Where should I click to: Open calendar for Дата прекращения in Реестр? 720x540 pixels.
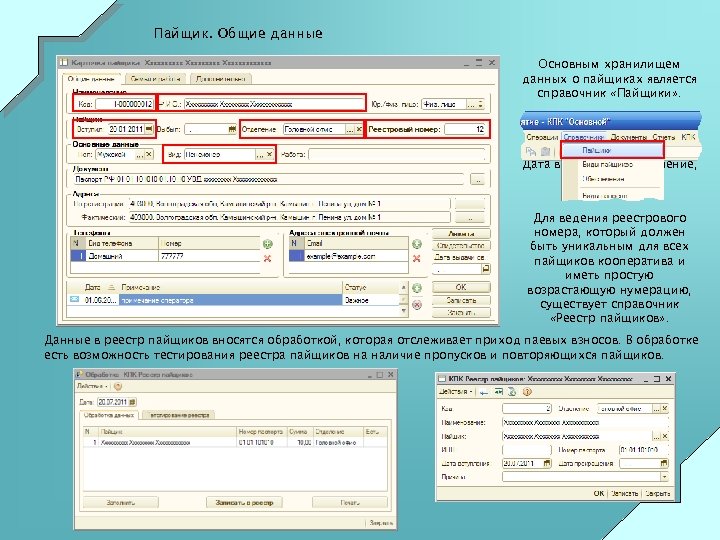[x=664, y=464]
